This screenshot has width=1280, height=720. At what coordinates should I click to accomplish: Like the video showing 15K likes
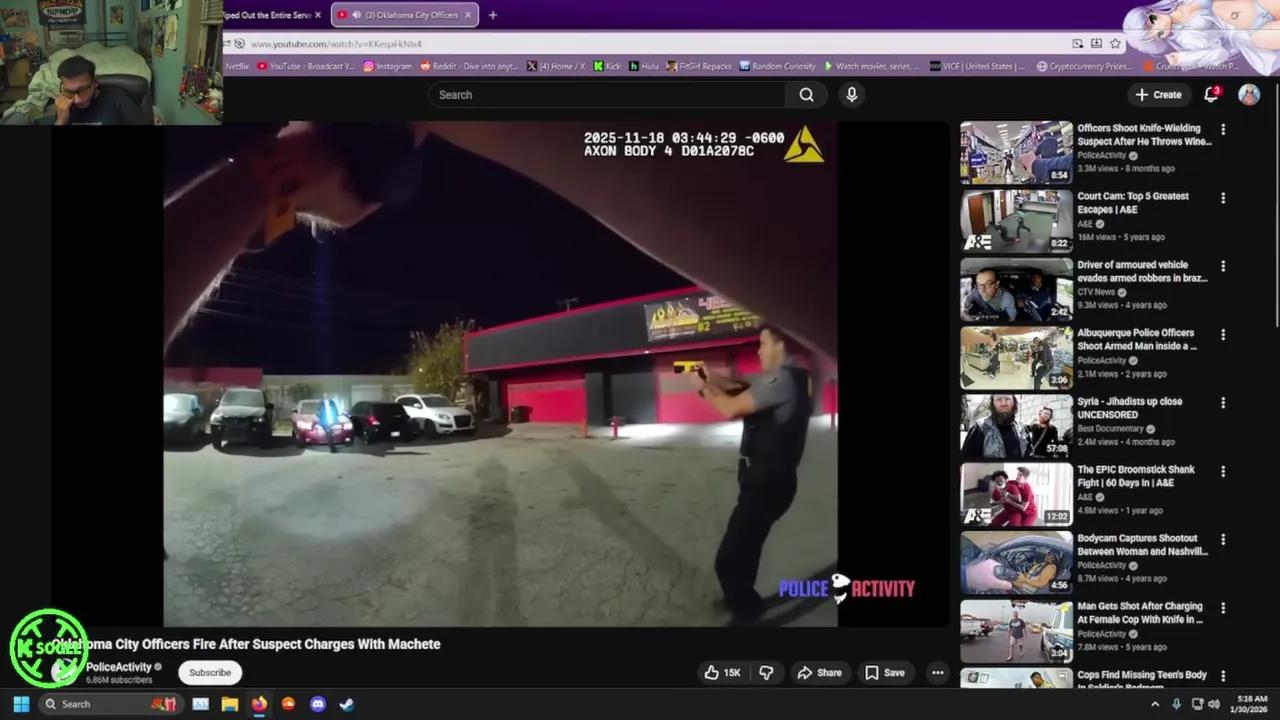pyautogui.click(x=721, y=672)
